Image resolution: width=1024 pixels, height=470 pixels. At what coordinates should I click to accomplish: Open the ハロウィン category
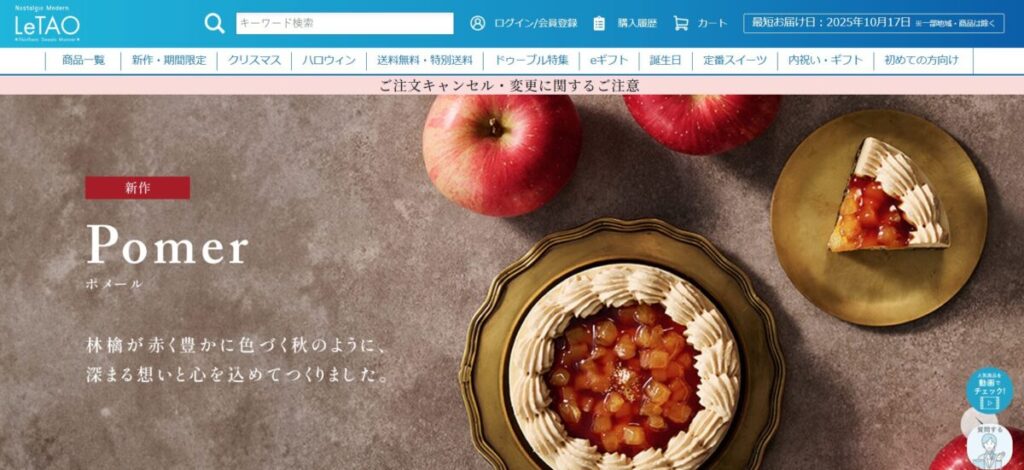click(328, 61)
